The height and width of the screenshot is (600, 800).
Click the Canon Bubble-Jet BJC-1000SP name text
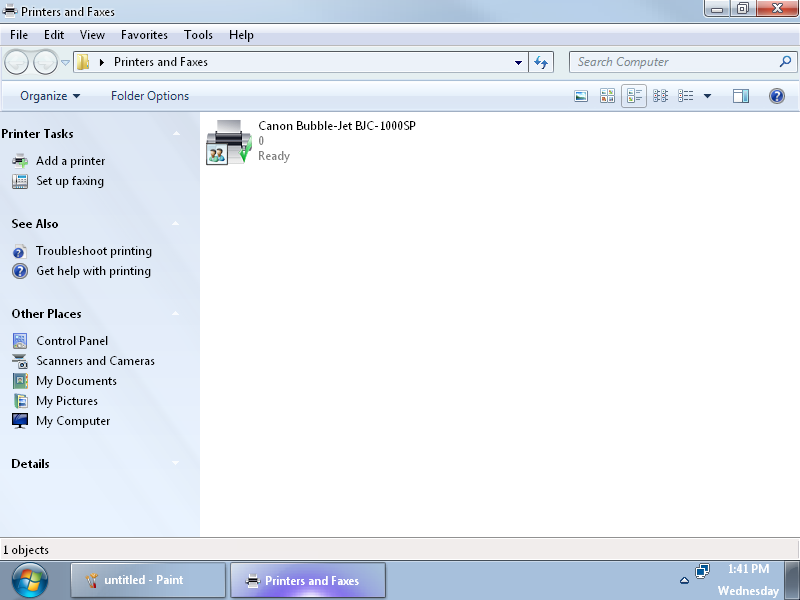click(x=337, y=126)
